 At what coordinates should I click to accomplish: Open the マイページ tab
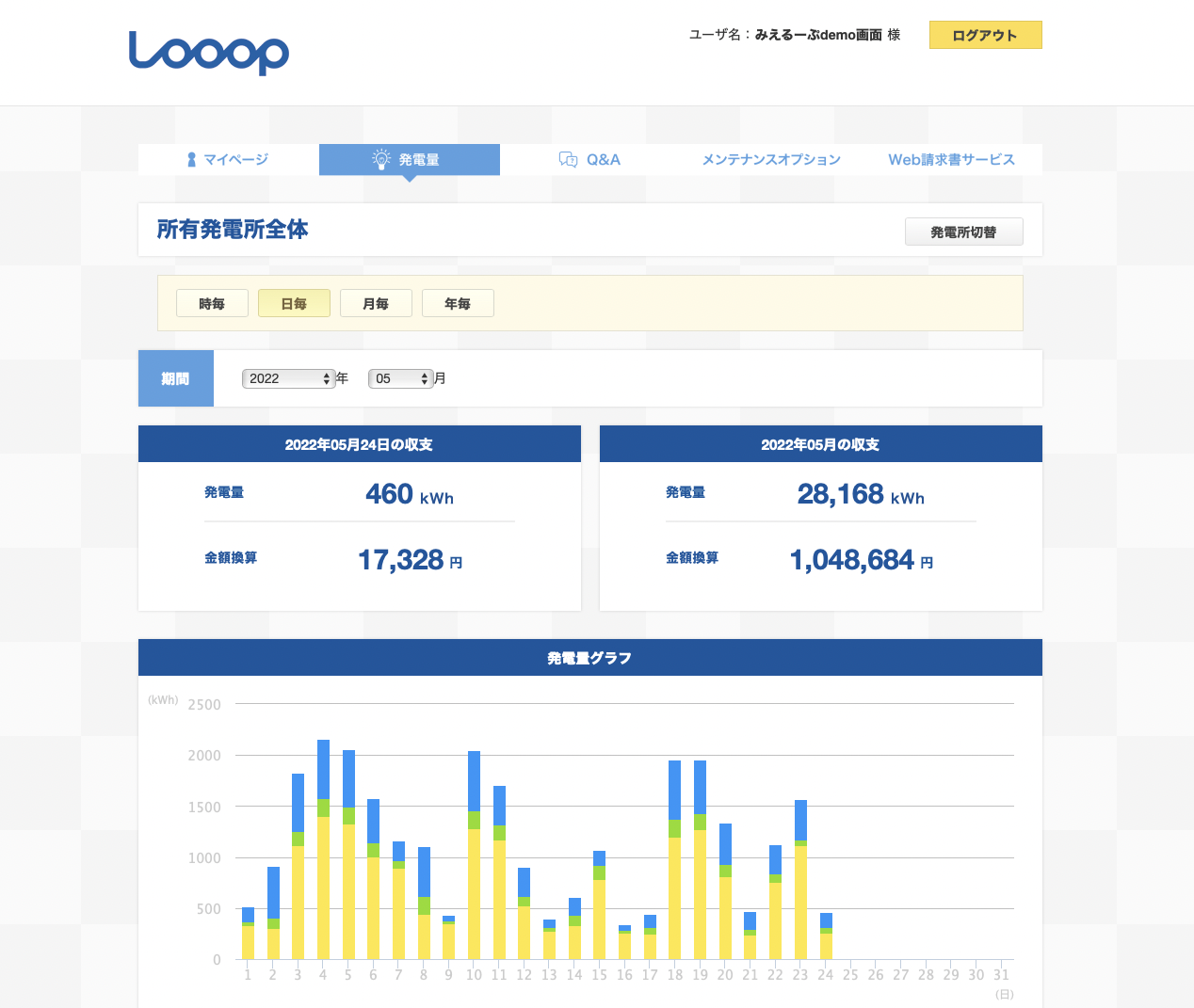pyautogui.click(x=229, y=159)
